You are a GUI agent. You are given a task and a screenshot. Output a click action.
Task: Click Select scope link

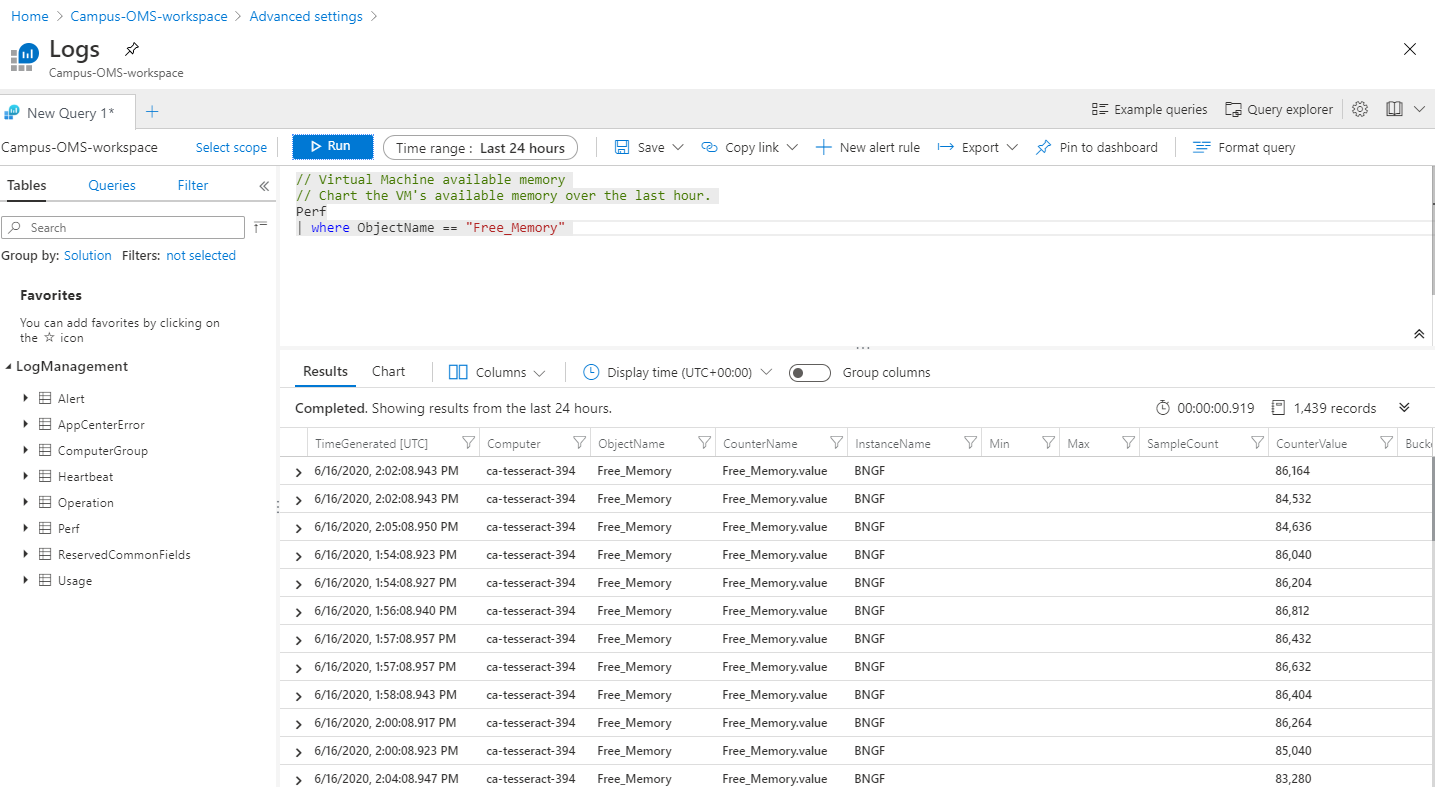click(231, 147)
